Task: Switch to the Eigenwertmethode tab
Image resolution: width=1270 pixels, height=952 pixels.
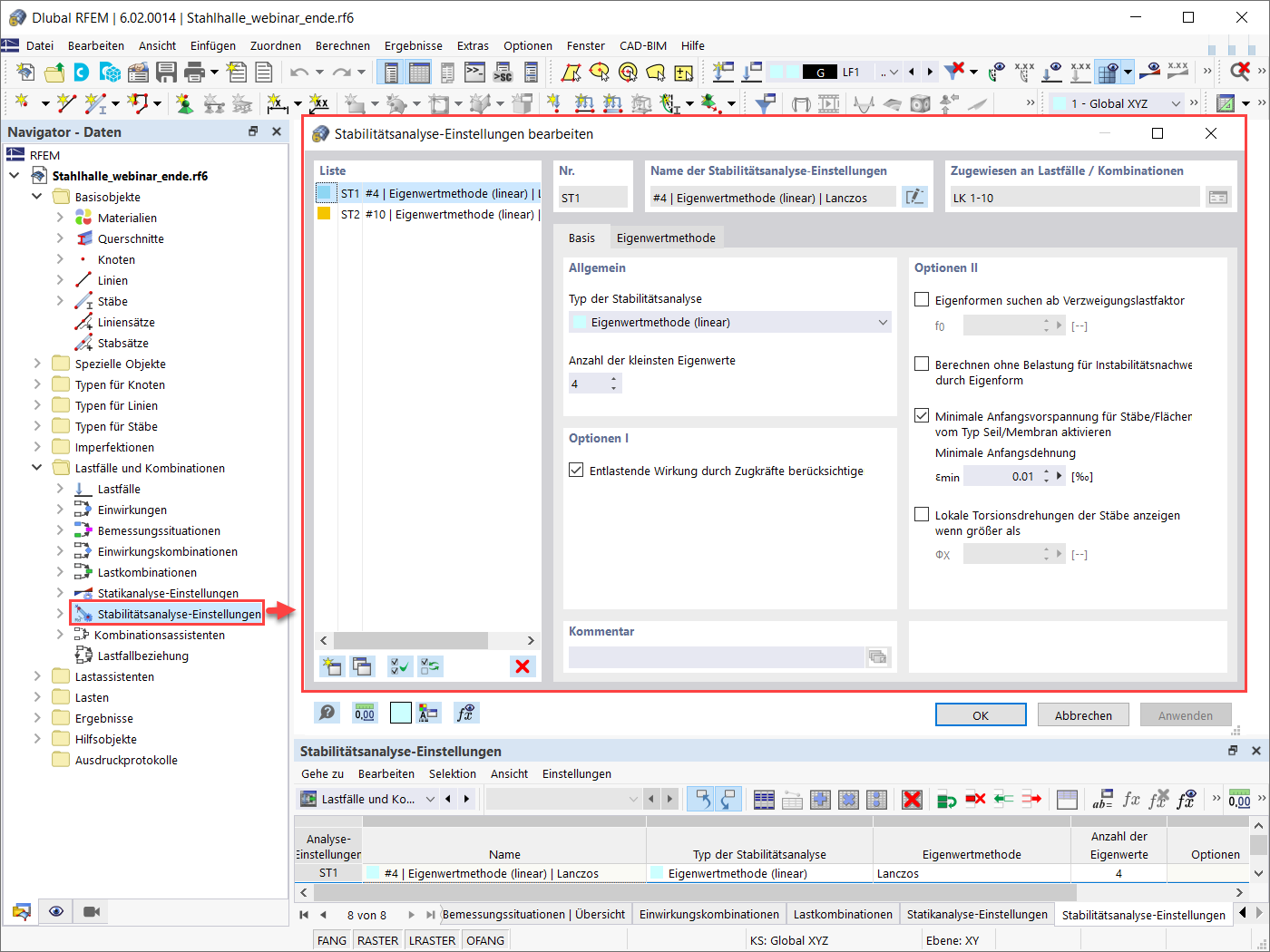Action: (666, 238)
